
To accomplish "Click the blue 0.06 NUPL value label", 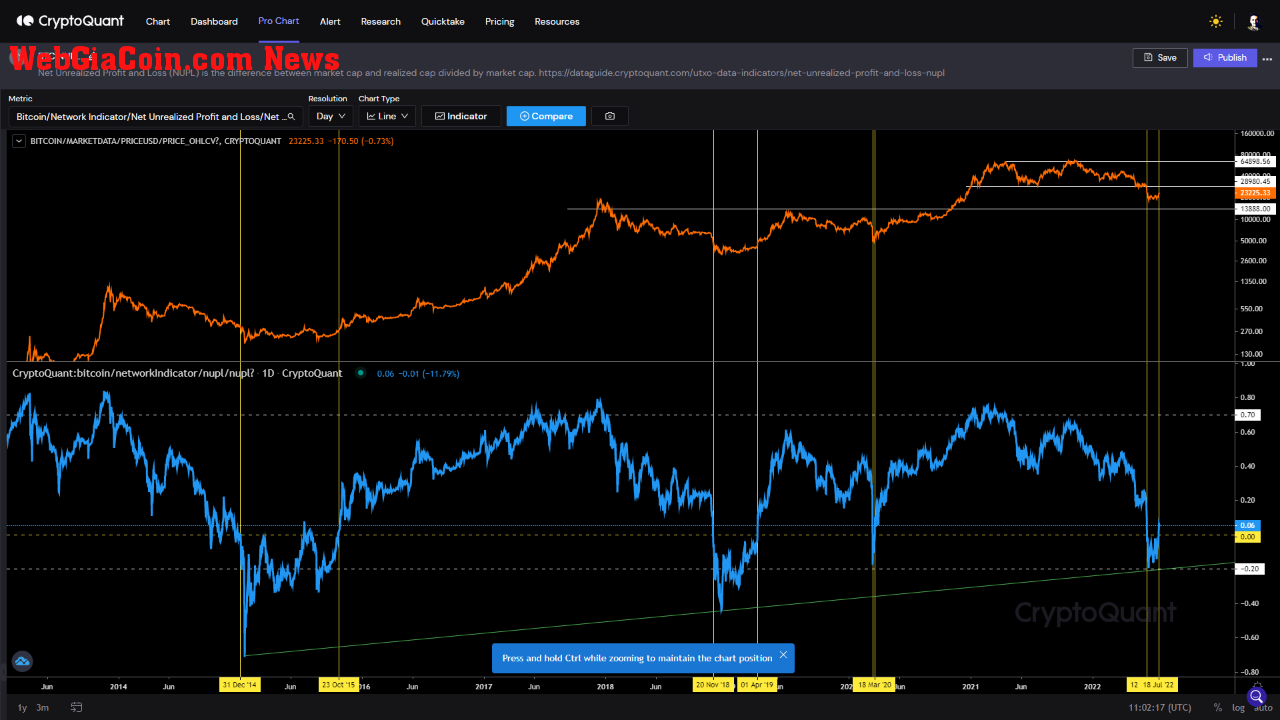I will point(1248,525).
